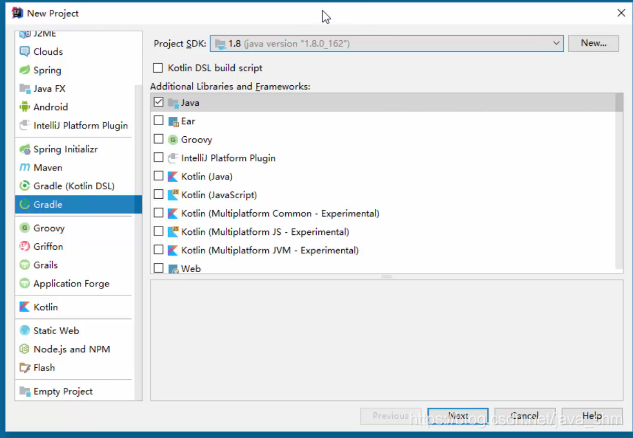Click the Application Forge icon
The height and width of the screenshot is (438, 633).
point(25,283)
